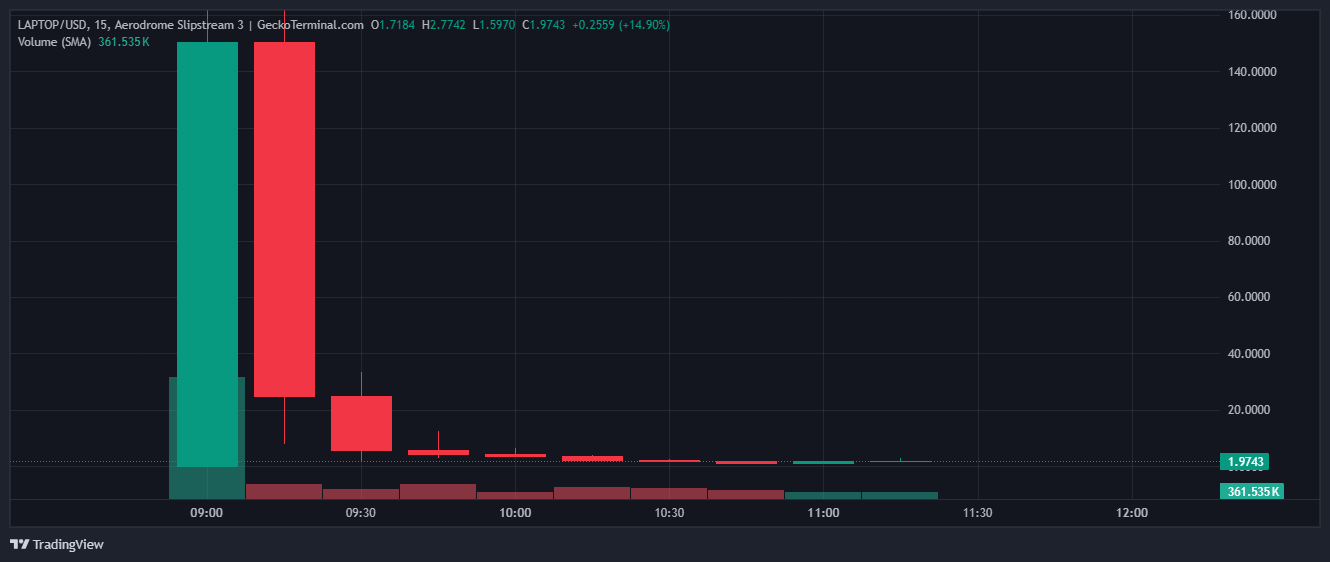
Task: Click the 160.0000 price axis label
Action: point(1252,15)
